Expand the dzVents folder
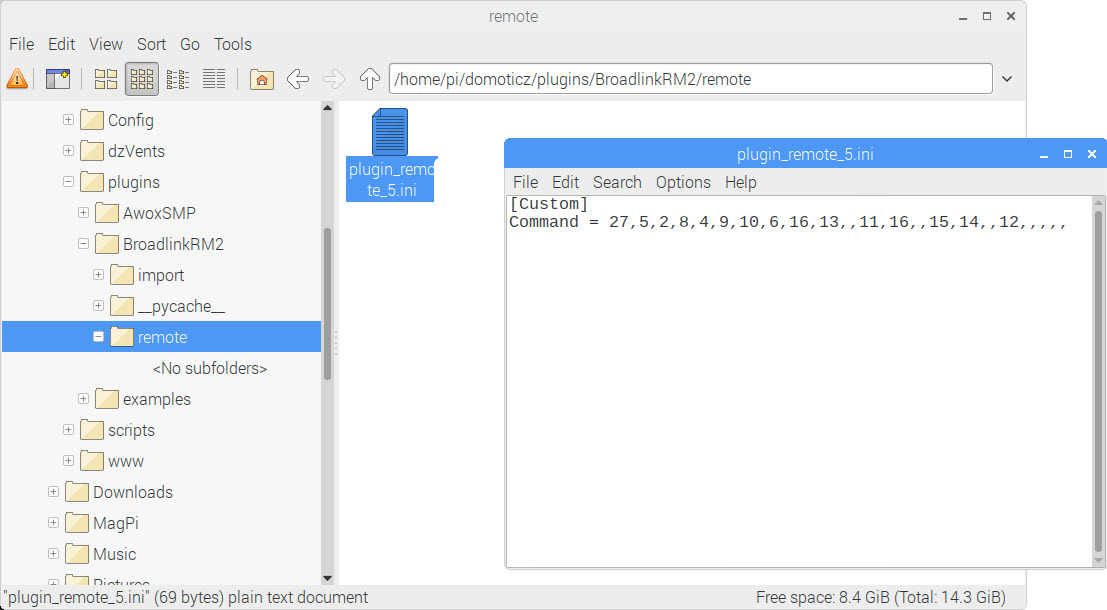 (x=68, y=150)
